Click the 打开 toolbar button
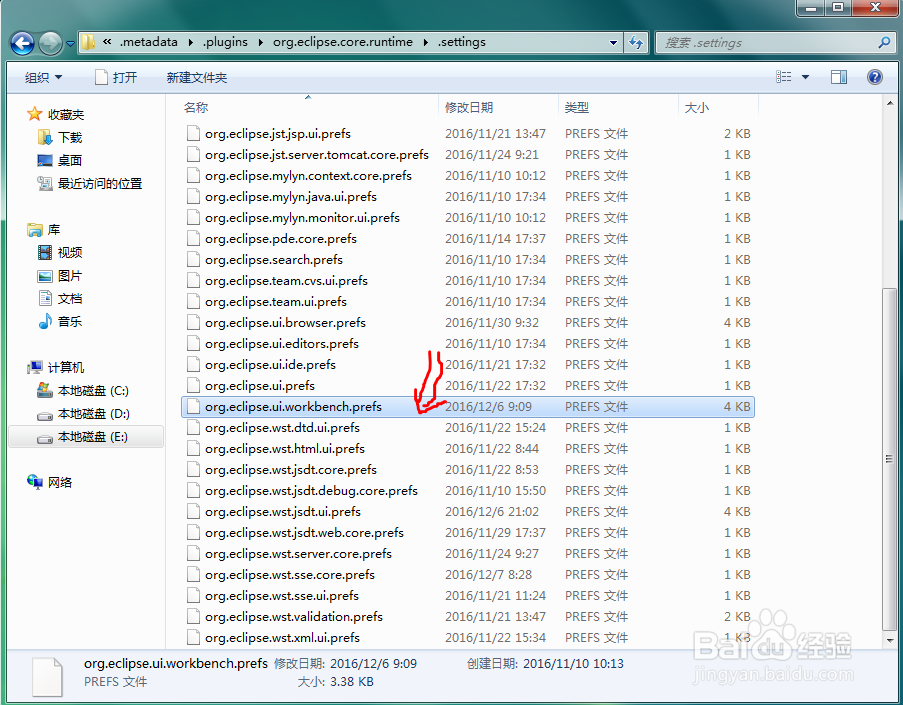The width and height of the screenshot is (903, 705). coord(116,77)
